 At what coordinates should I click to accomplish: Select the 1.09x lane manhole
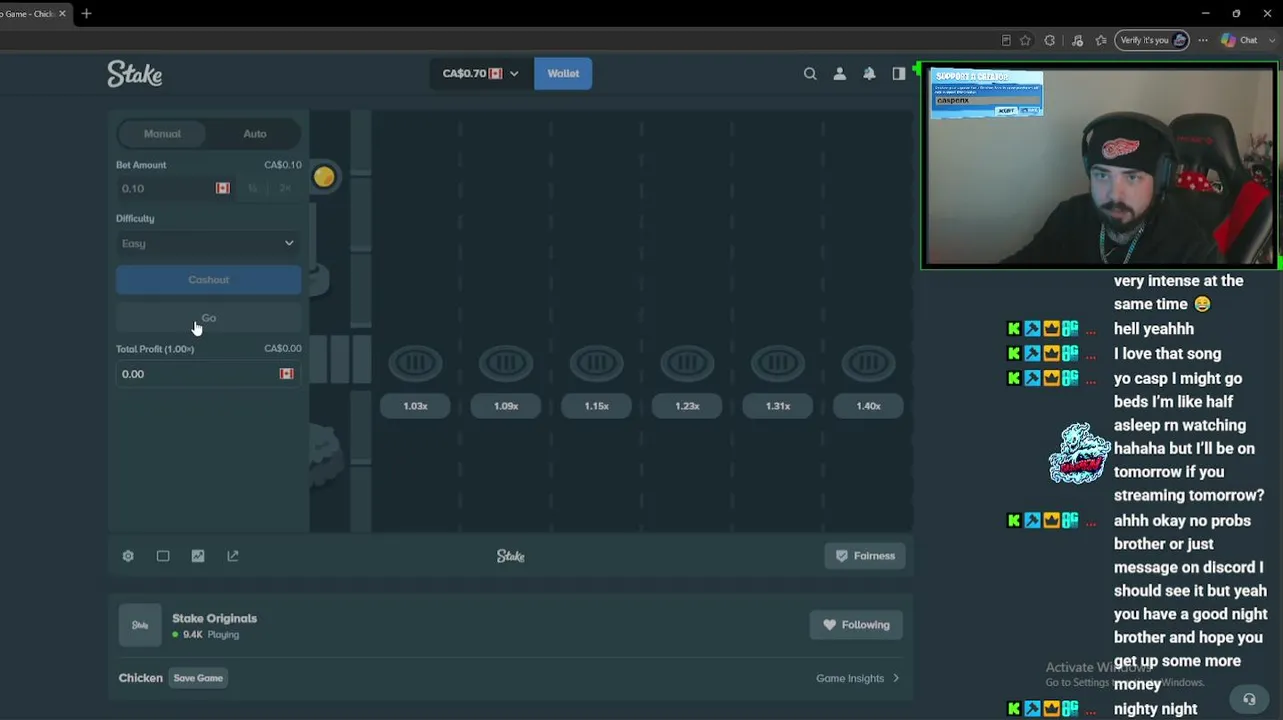tap(506, 363)
